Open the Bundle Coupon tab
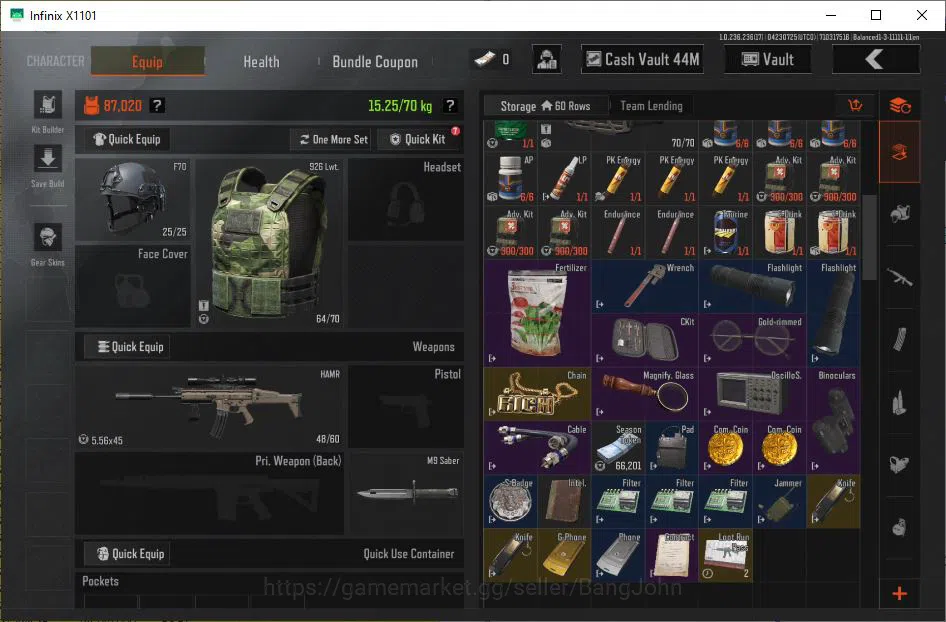This screenshot has height=622, width=946. point(375,62)
